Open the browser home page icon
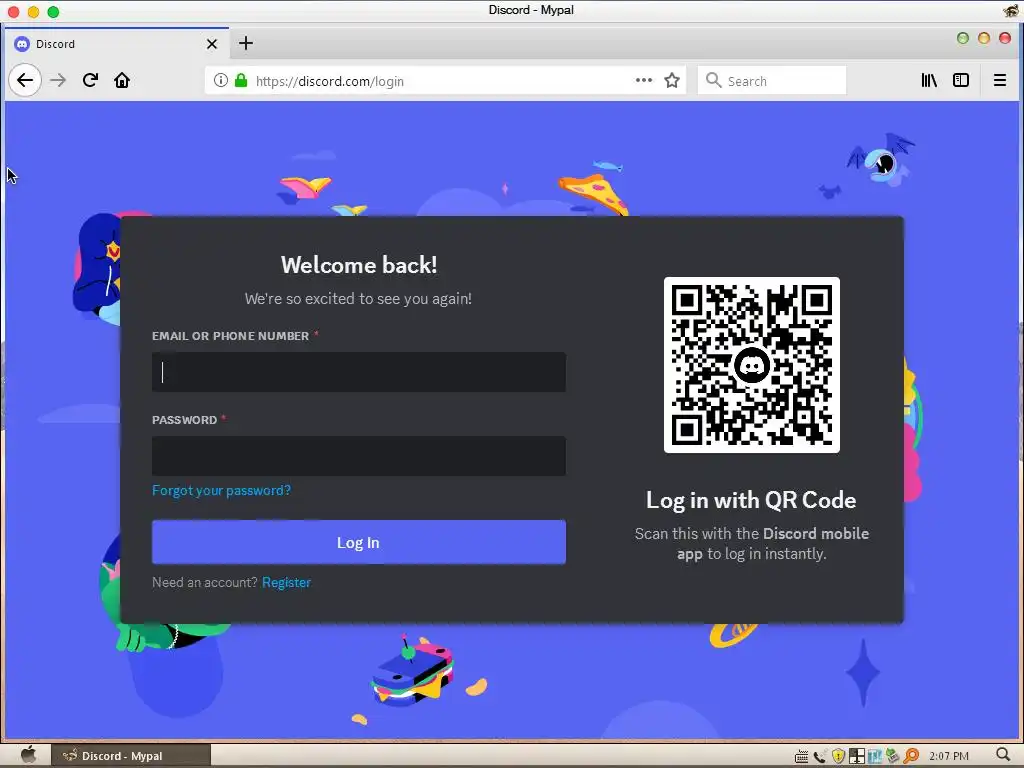This screenshot has height=768, width=1024. click(x=122, y=80)
